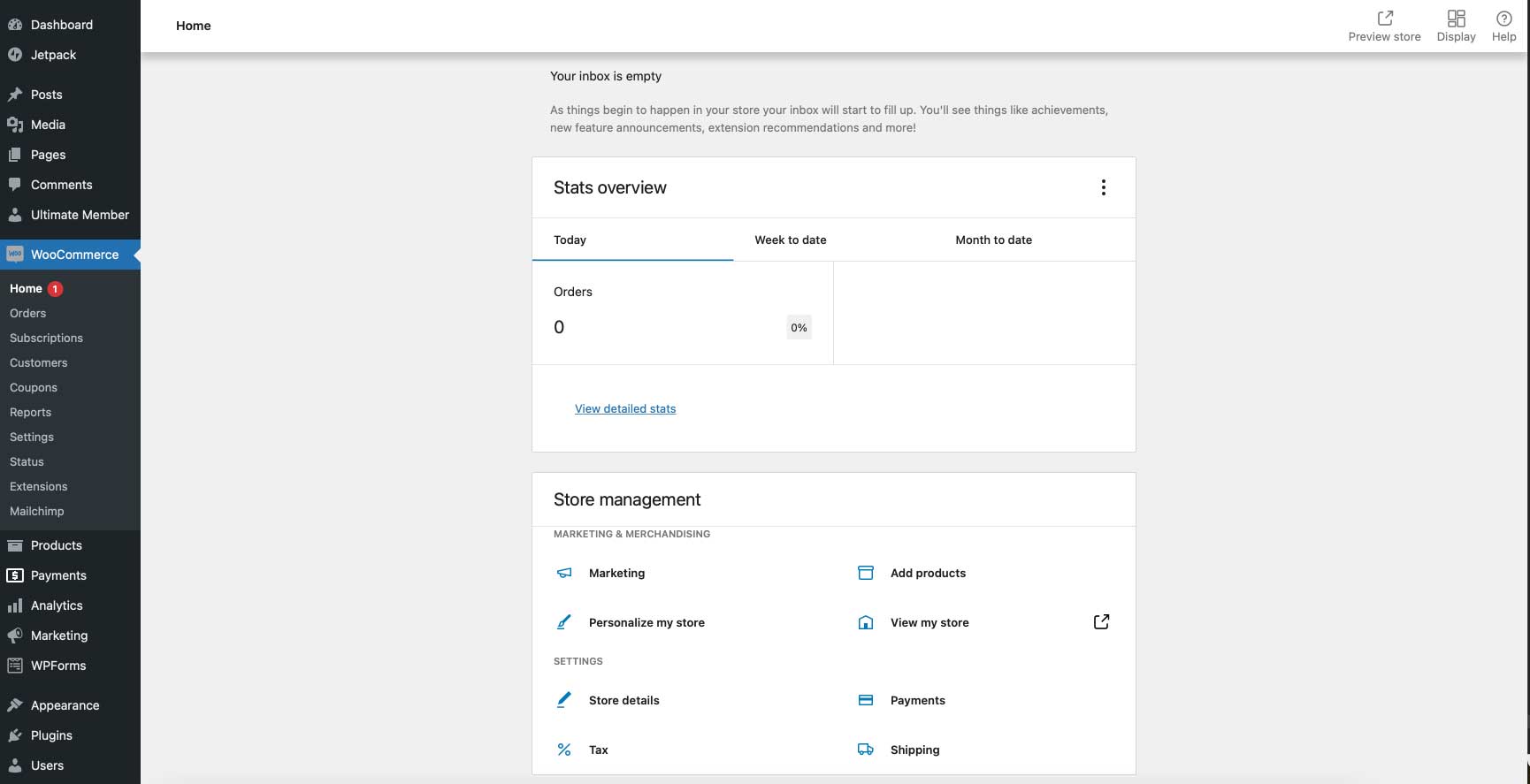This screenshot has width=1530, height=784.
Task: Click the Preview store label in top bar
Action: point(1385,37)
